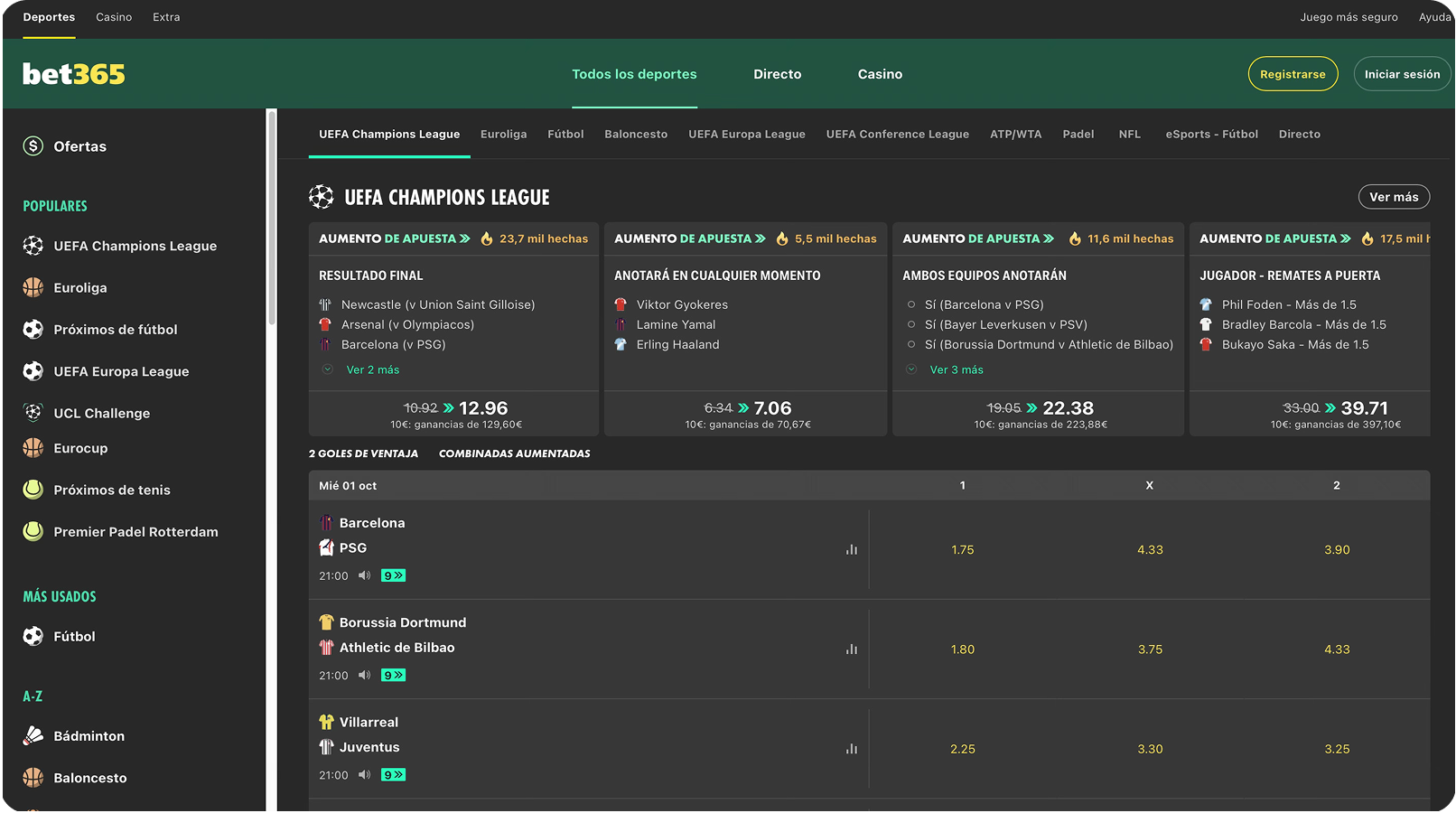Open the Extra top tab
Screen dimensions: 1456x813
166,17
